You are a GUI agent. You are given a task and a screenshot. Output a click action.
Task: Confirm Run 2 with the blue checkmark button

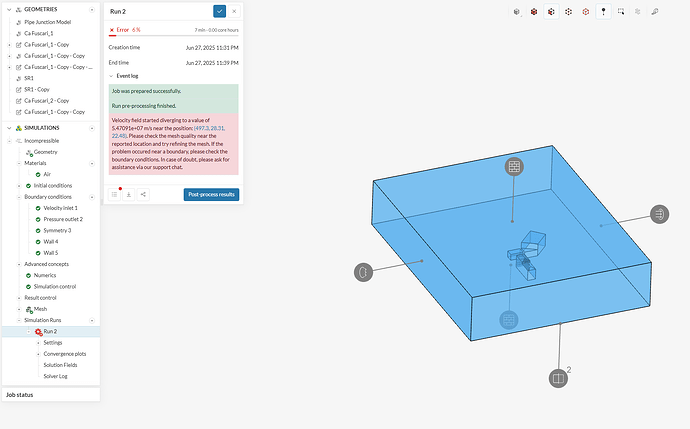220,11
